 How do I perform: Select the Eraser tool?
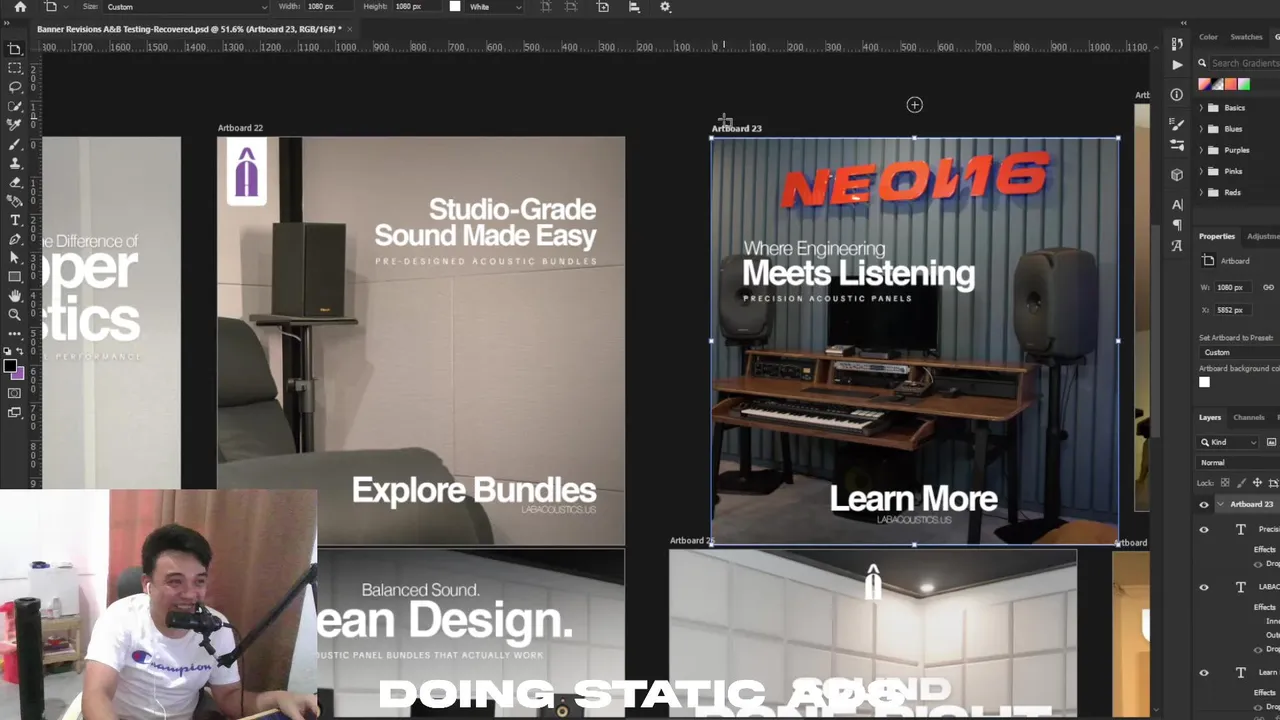[x=15, y=182]
